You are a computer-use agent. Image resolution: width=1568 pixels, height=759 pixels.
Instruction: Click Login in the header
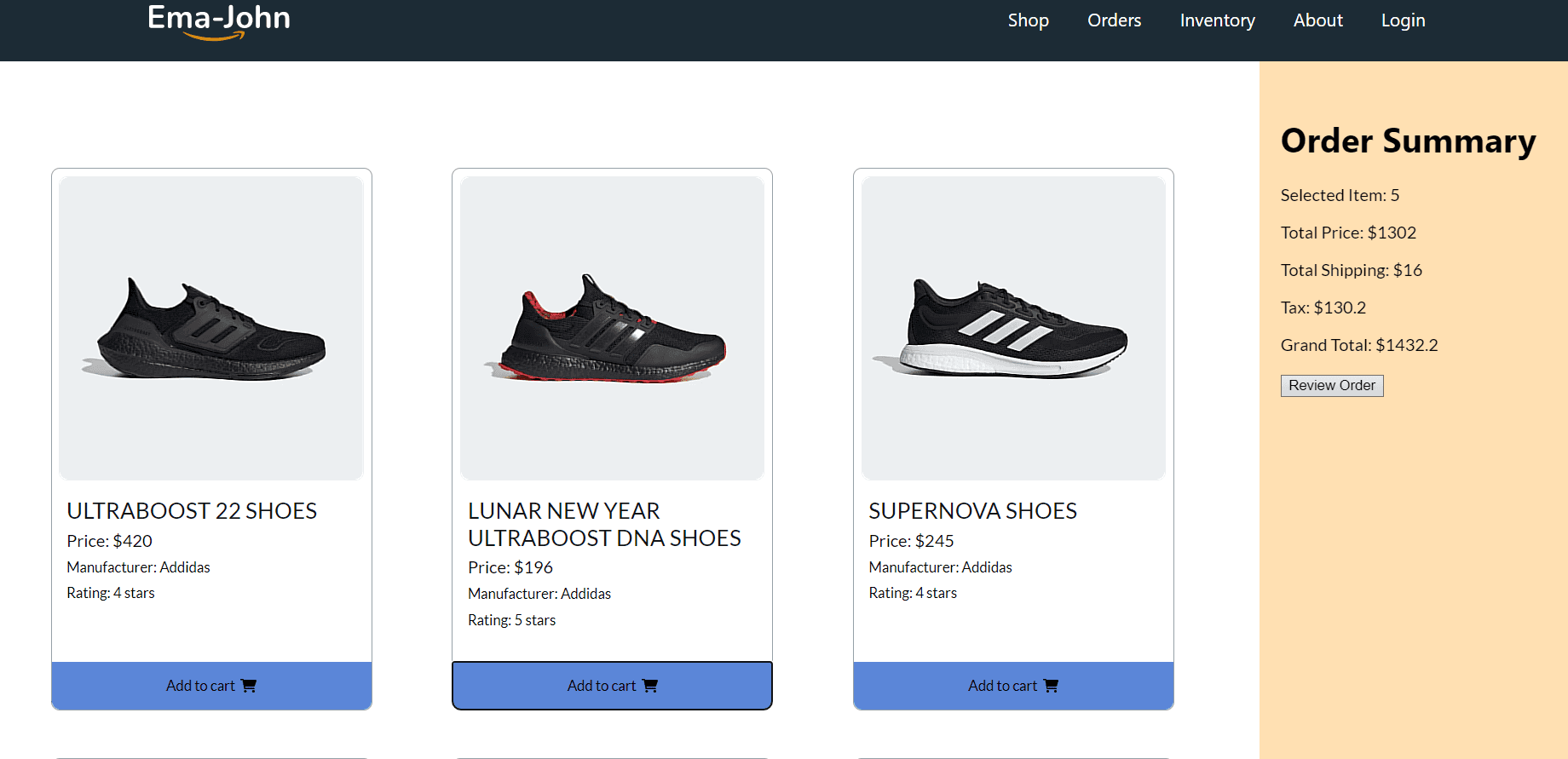[x=1403, y=20]
